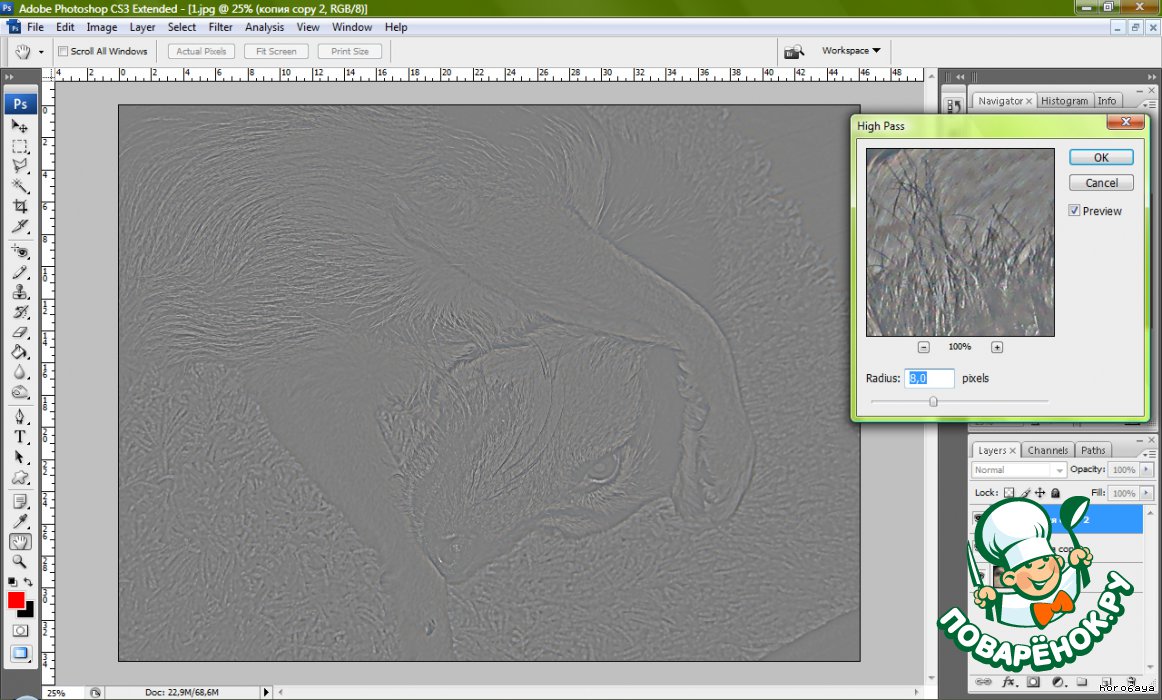Click OK in High Pass dialog
Image resolution: width=1162 pixels, height=700 pixels.
tap(1101, 157)
